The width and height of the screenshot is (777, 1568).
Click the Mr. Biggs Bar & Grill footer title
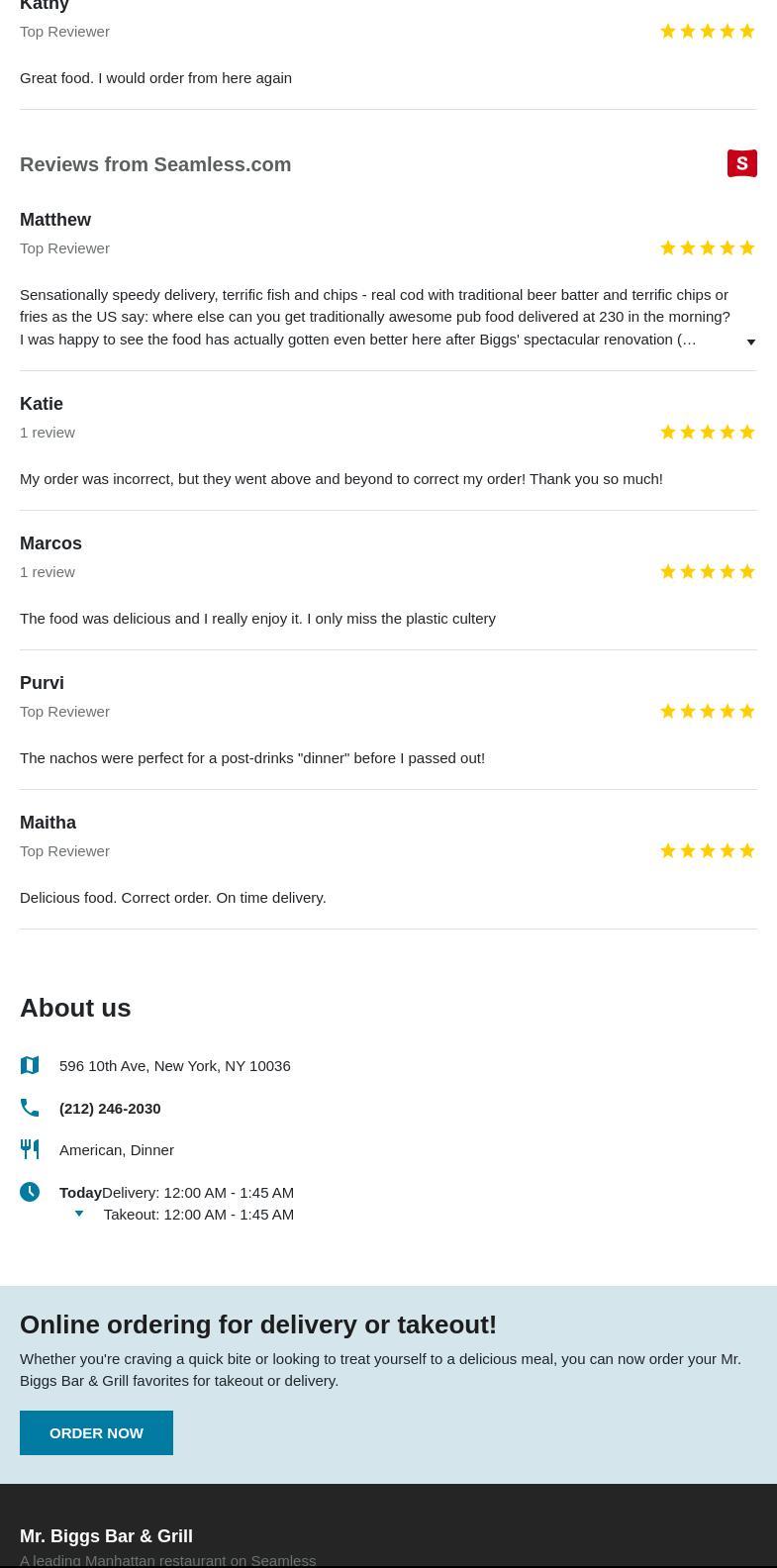[x=106, y=1535]
